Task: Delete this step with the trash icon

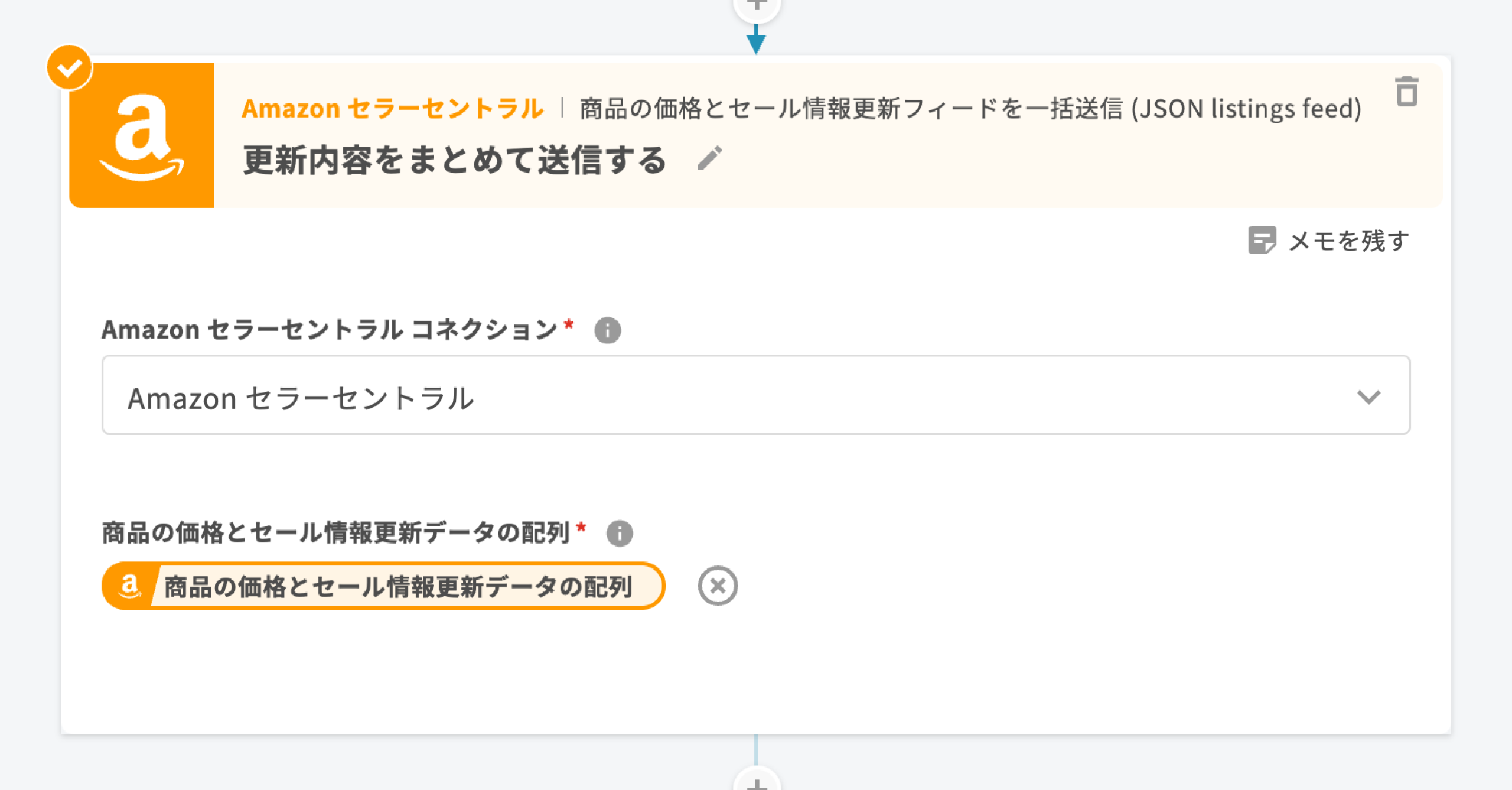Action: [x=1406, y=92]
